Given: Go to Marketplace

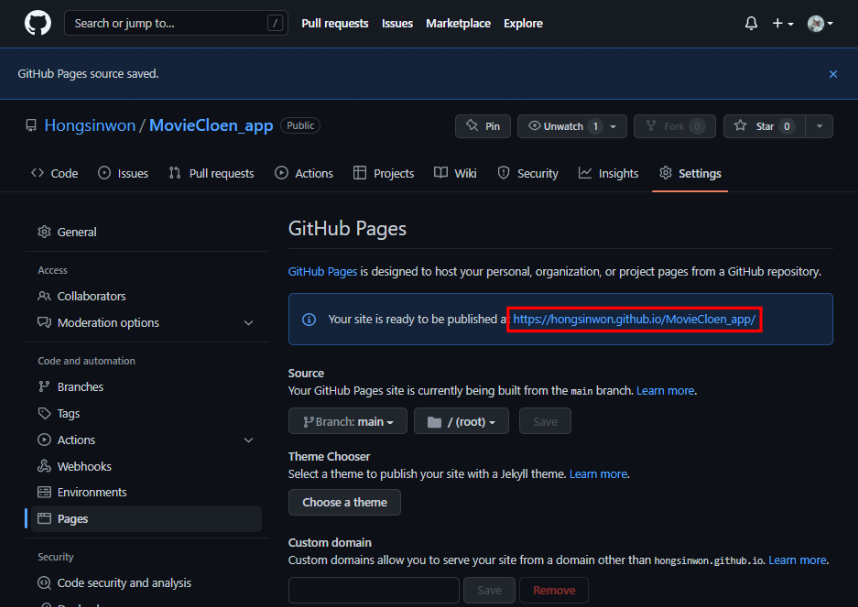Looking at the screenshot, I should [458, 24].
